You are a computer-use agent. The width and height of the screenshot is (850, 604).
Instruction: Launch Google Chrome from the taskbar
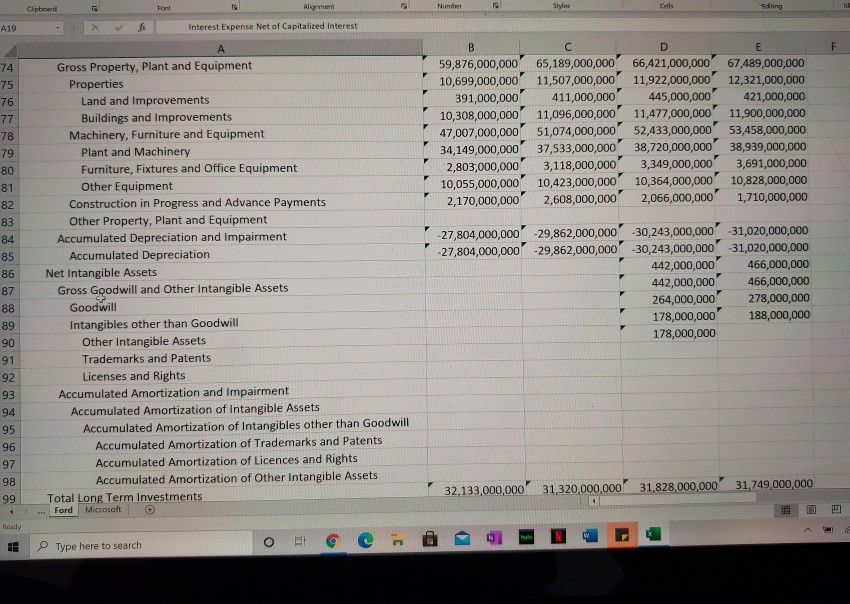point(332,540)
